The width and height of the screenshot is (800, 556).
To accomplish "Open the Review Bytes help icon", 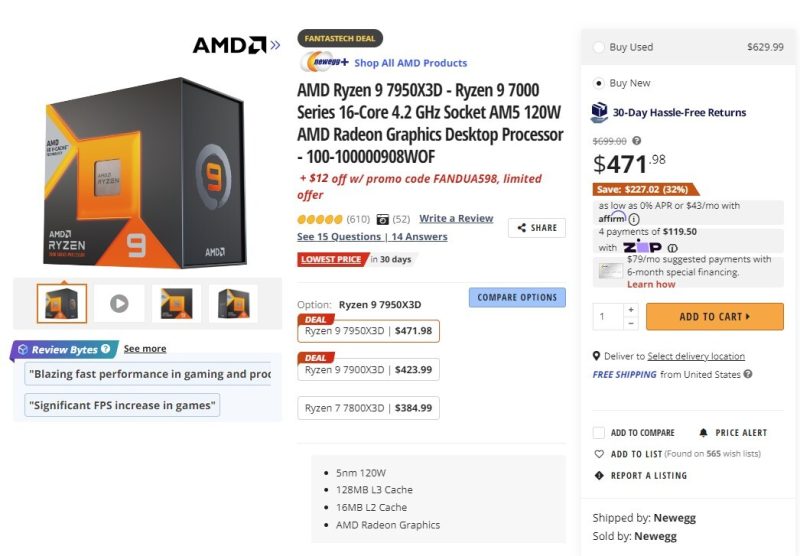I will 106,349.
